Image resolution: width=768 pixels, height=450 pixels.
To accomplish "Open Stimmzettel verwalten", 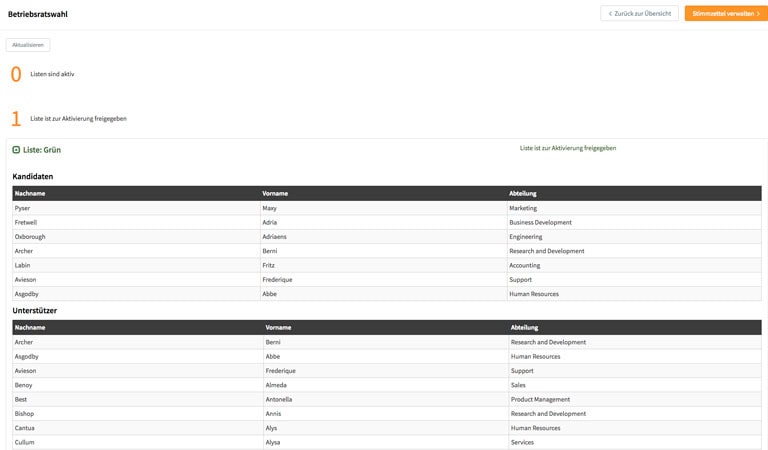I will 726,13.
